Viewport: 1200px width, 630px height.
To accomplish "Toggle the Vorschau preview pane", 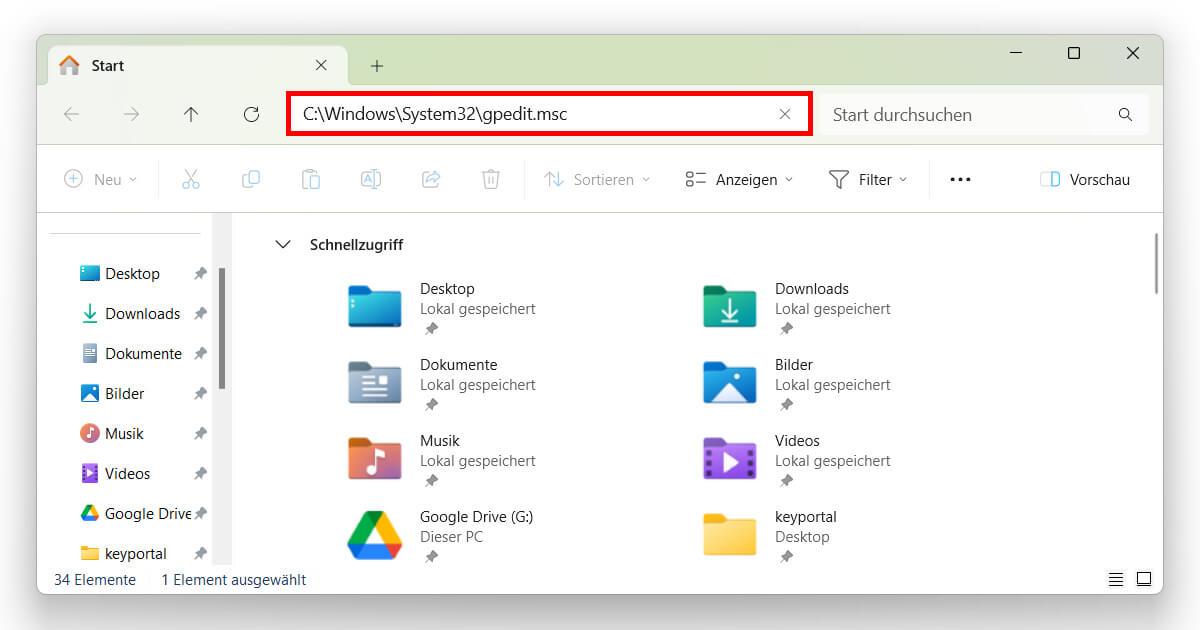I will [1085, 179].
